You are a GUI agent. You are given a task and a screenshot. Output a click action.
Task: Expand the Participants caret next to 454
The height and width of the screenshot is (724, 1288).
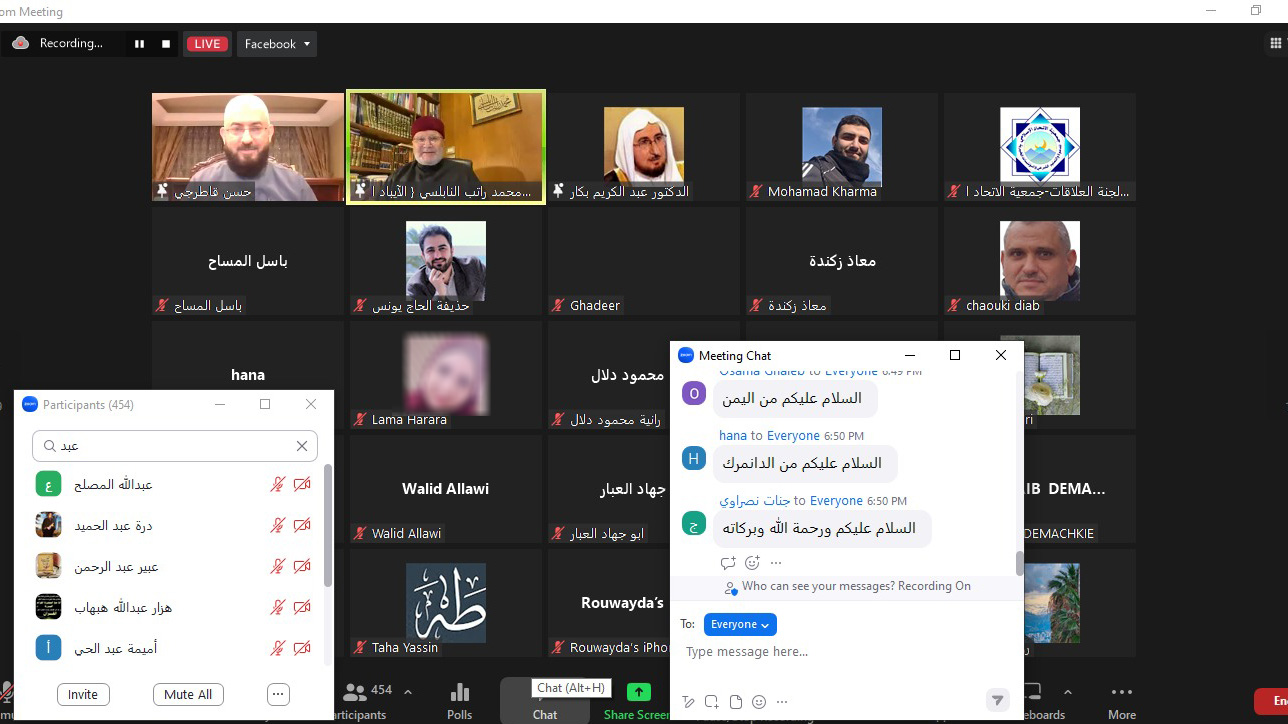tap(408, 691)
